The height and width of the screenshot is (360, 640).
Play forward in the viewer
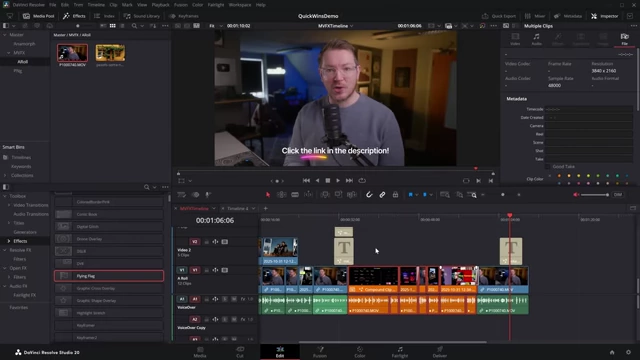338,180
